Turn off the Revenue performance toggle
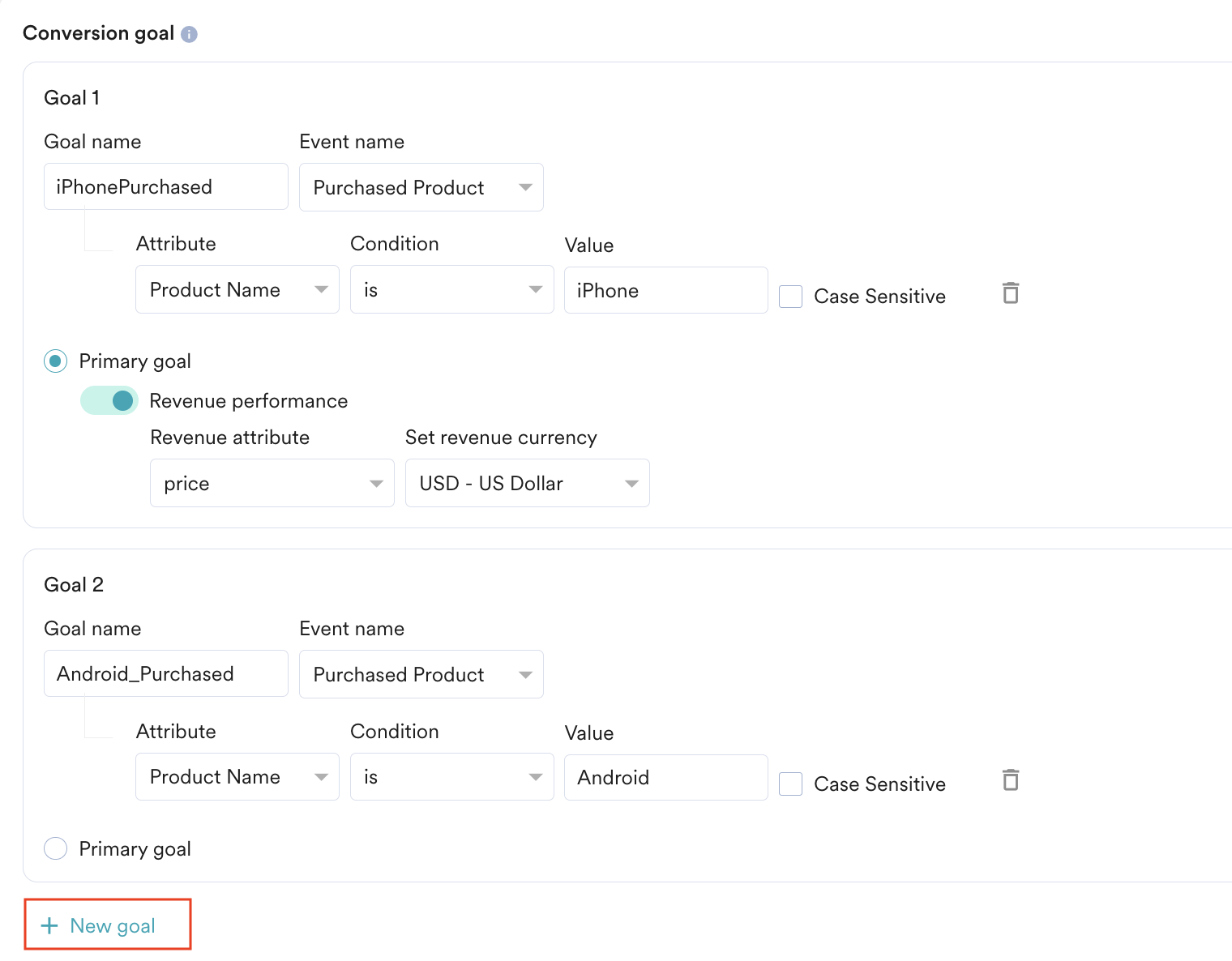Viewport: 1232px width, 961px height. tap(109, 400)
